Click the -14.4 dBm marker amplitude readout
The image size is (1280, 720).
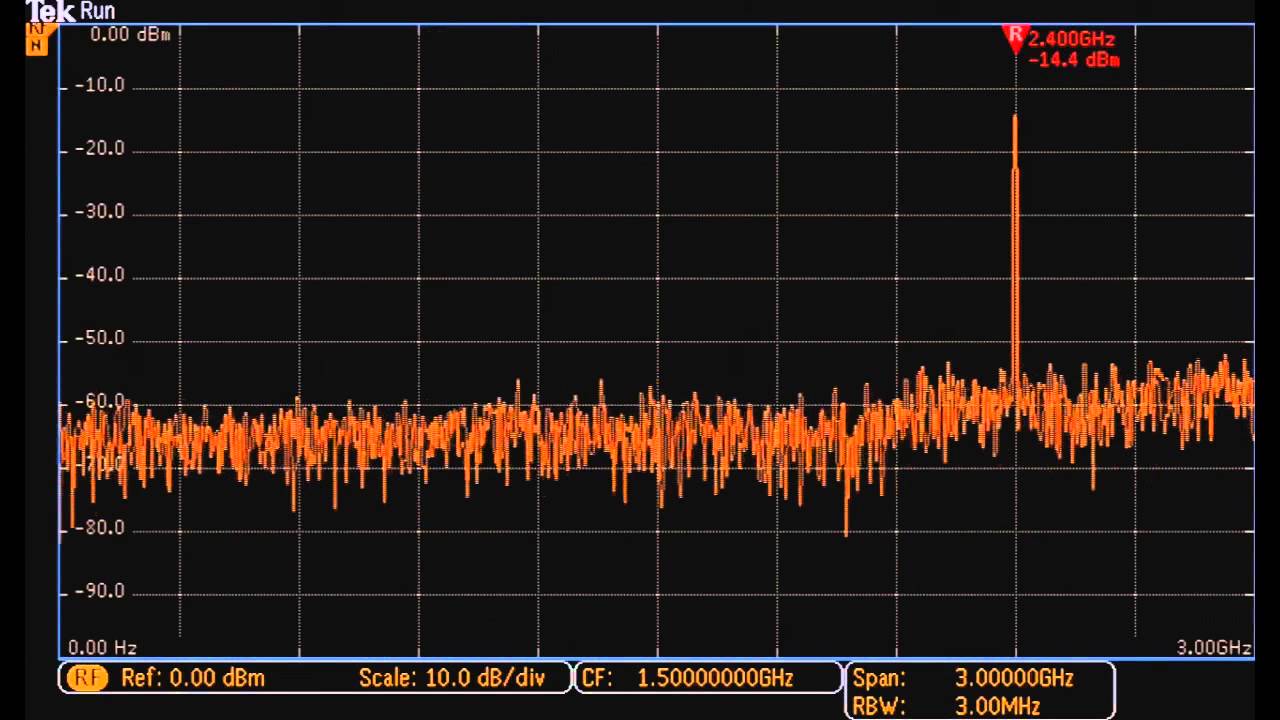tap(1074, 60)
